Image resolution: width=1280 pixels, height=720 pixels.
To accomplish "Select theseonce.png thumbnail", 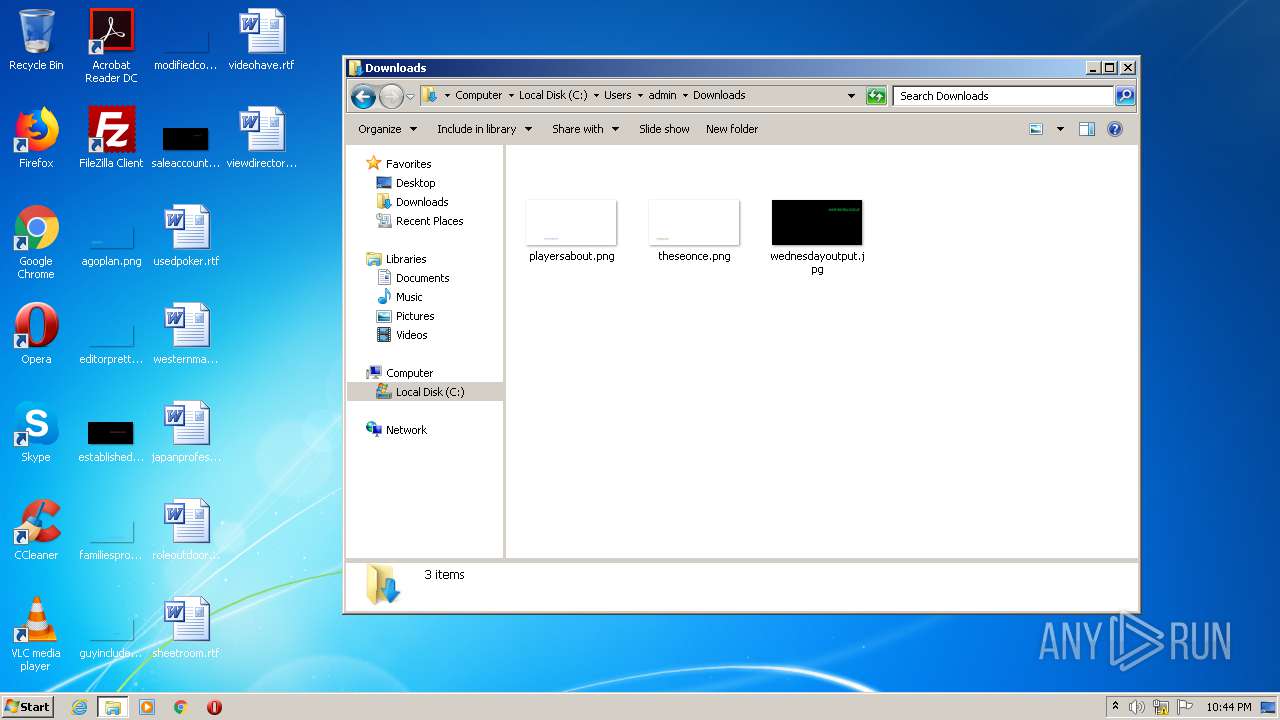I will [x=694, y=231].
